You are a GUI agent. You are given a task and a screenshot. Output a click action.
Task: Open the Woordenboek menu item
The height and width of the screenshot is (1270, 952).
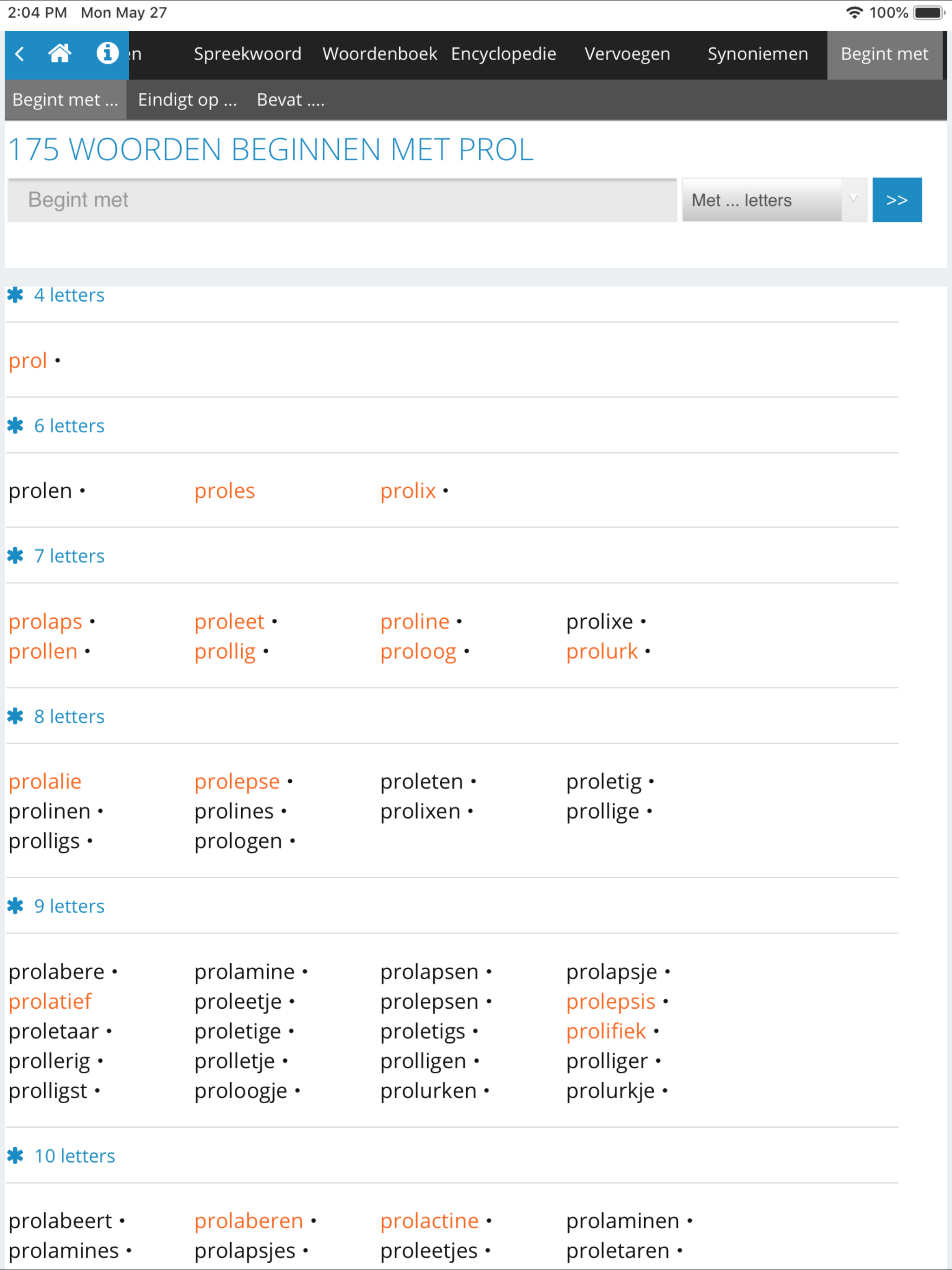379,54
